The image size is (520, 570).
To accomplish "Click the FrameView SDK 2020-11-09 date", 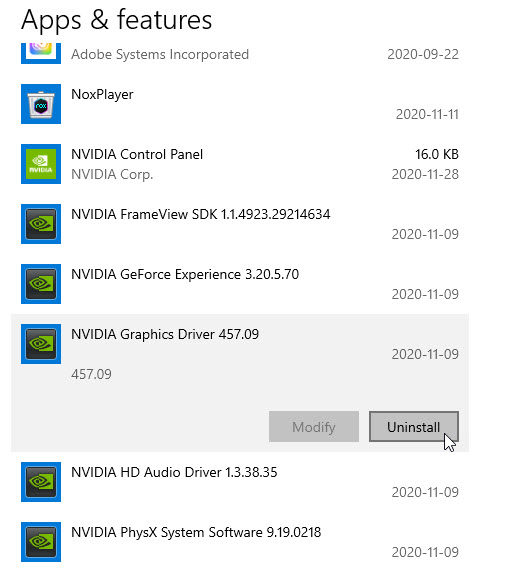I will pos(425,234).
